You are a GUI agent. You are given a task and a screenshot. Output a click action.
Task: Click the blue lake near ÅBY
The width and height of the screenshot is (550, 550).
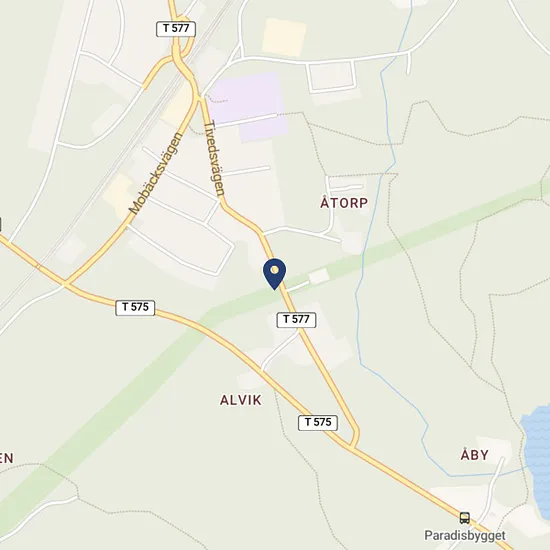(x=537, y=460)
